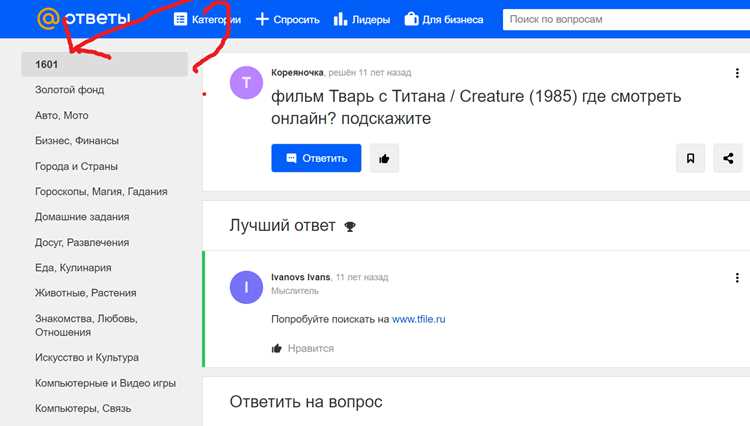Share the question
The image size is (750, 426).
click(728, 158)
